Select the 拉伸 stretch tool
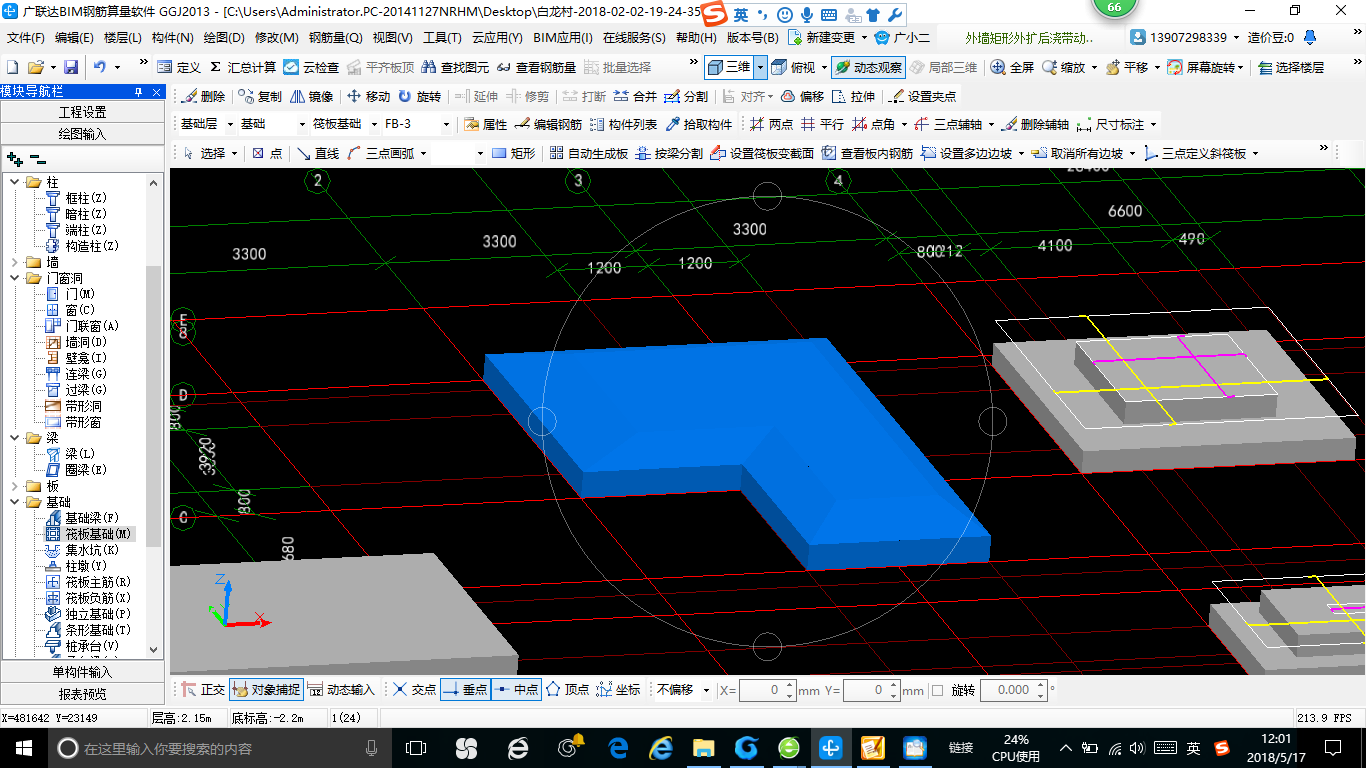Image resolution: width=1366 pixels, height=768 pixels. tap(853, 97)
